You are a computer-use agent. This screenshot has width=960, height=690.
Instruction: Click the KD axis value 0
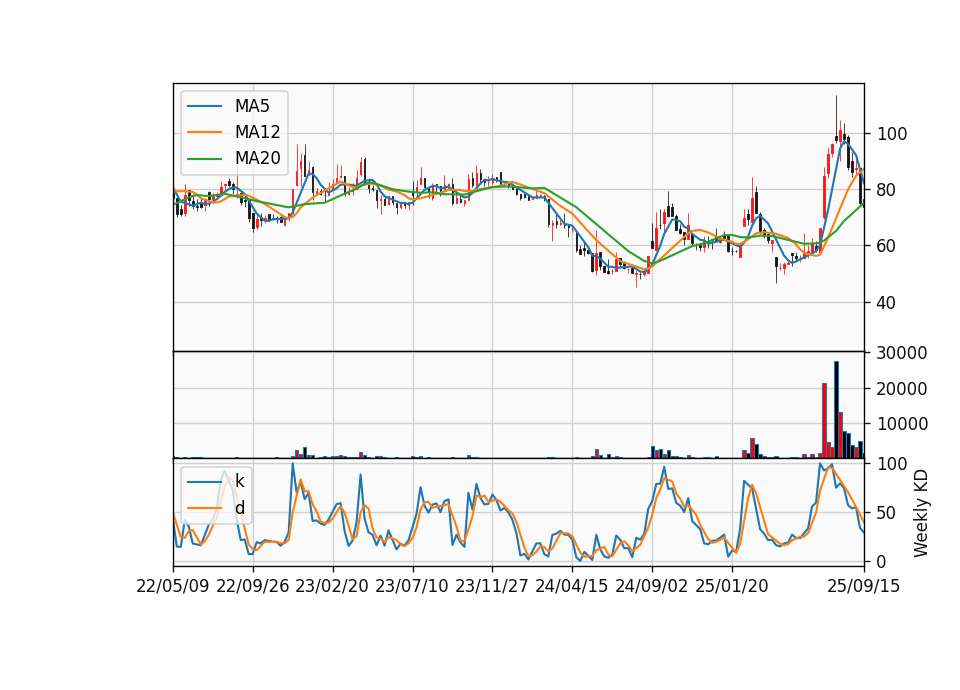[x=882, y=561]
